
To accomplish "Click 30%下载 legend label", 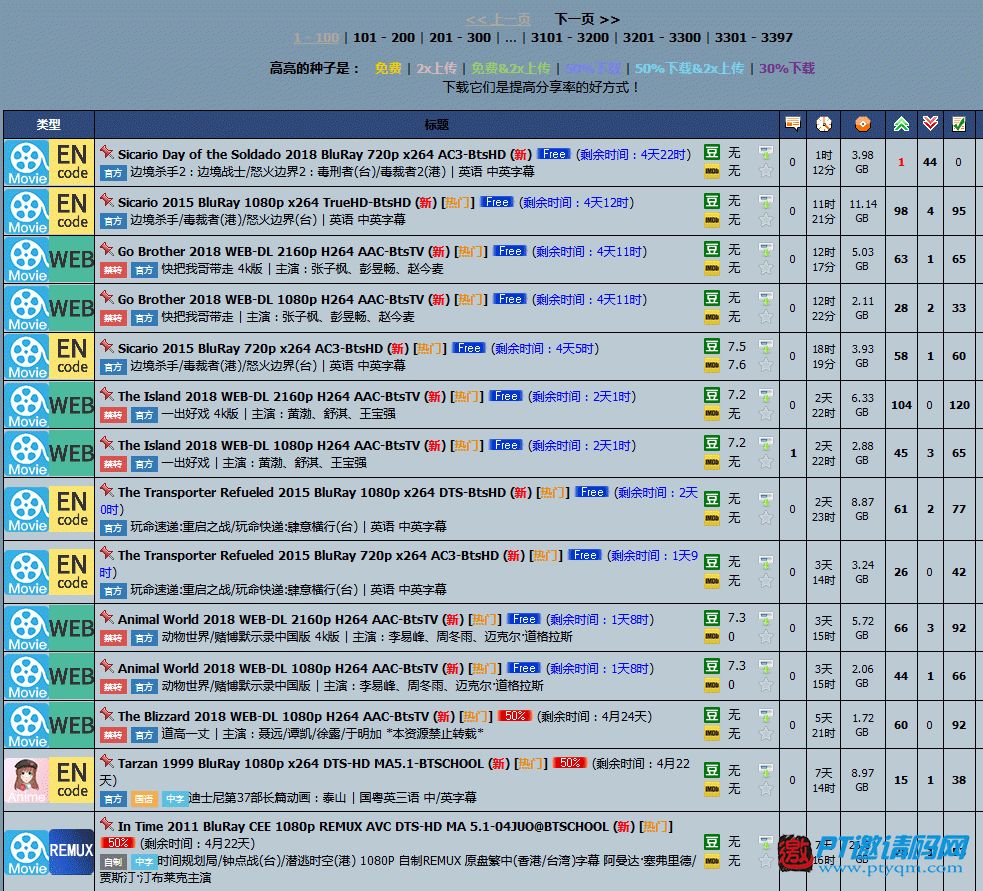I will pyautogui.click(x=787, y=68).
